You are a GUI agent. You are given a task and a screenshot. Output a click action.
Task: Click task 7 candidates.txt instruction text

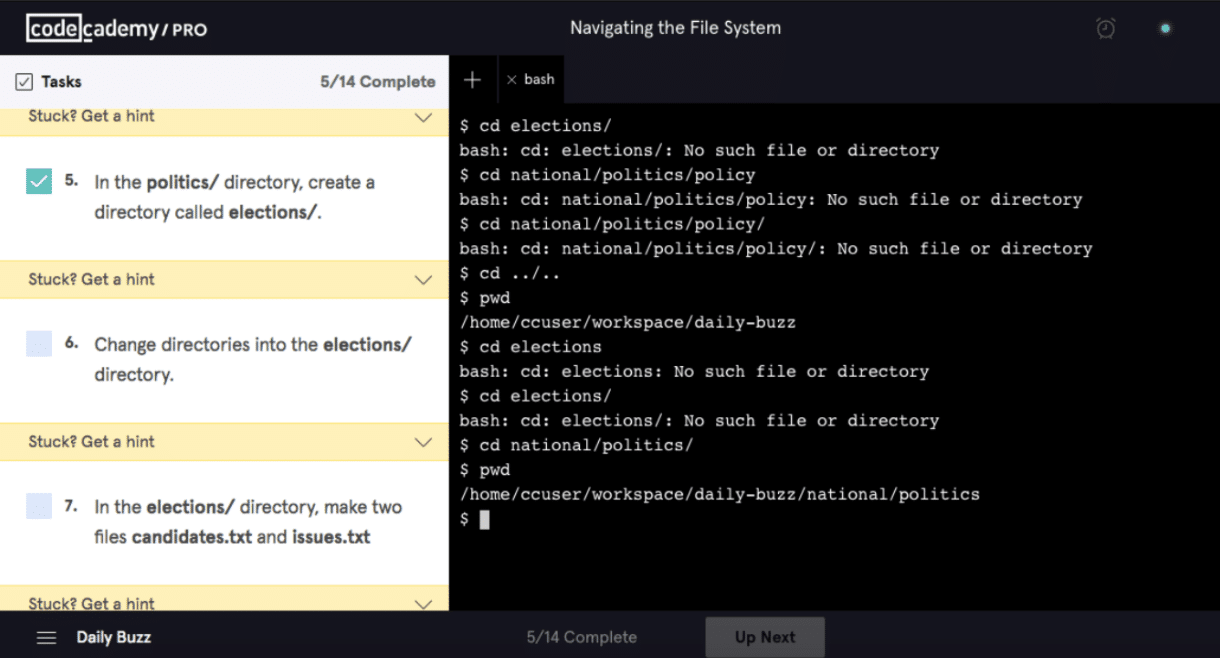[x=248, y=522]
